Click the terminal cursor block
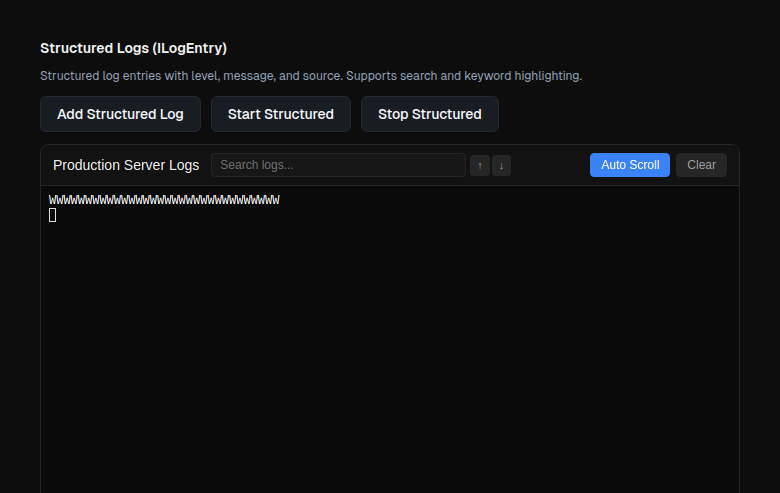The width and height of the screenshot is (780, 493). click(x=53, y=215)
